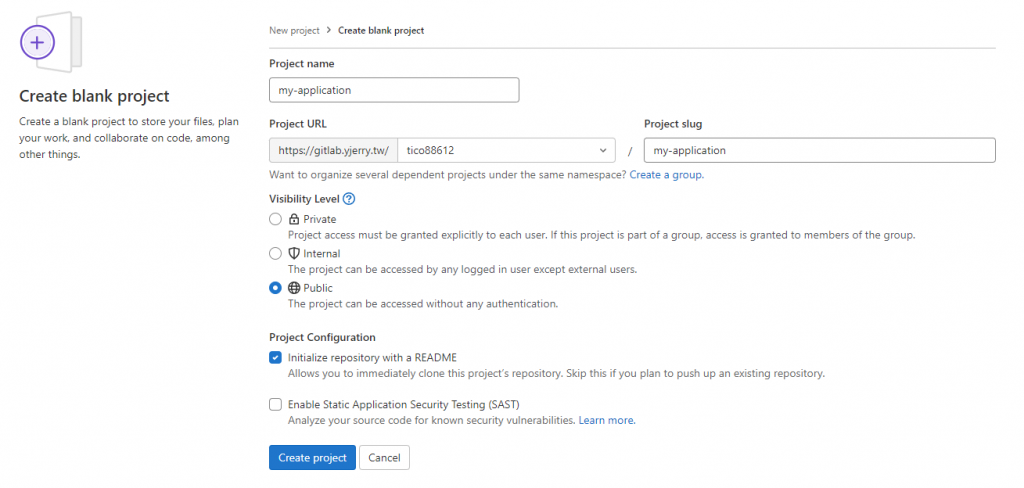Screen dimensions: 1024x488
Task: Uncheck Initialize repository with a README
Action: point(275,357)
